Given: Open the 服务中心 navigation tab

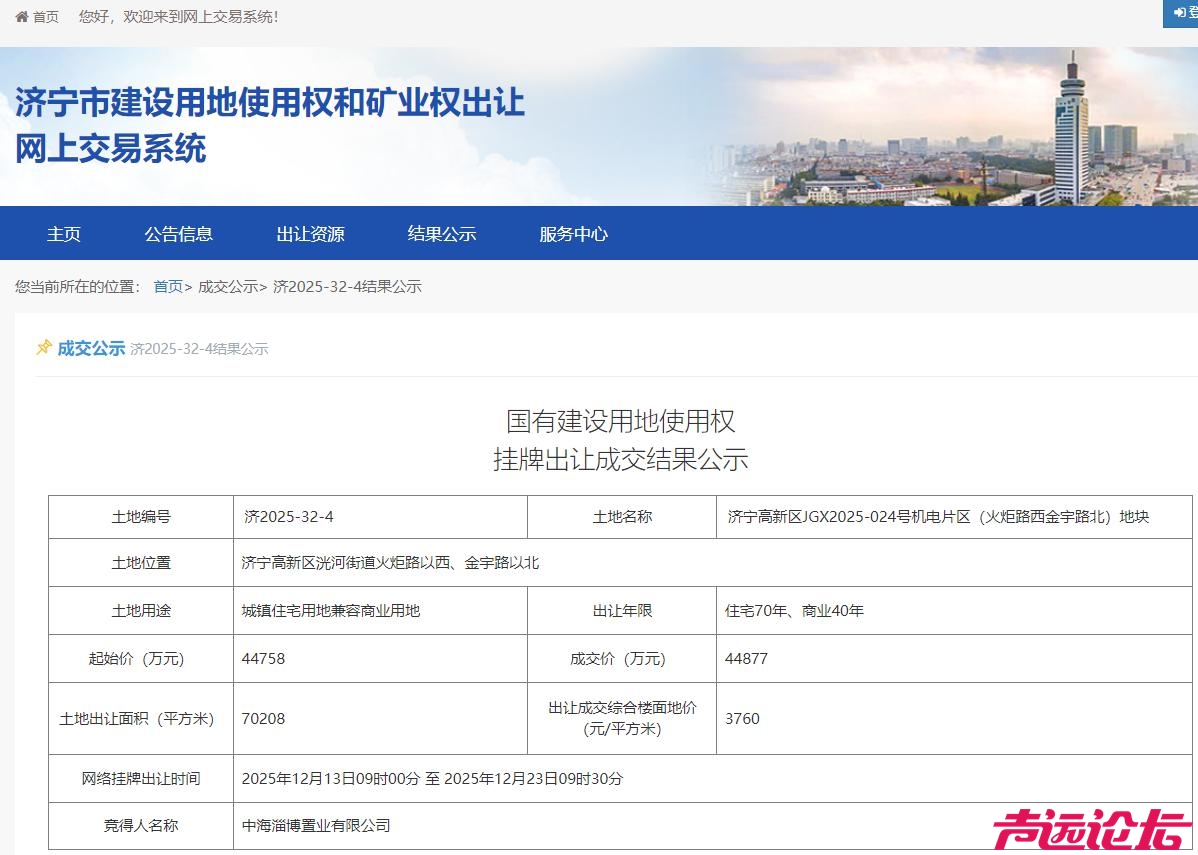Looking at the screenshot, I should 572,233.
